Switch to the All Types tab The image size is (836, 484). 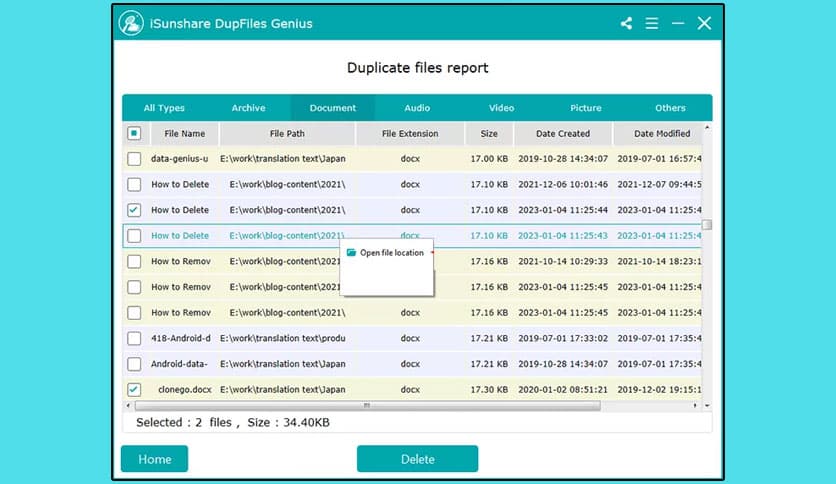point(164,108)
